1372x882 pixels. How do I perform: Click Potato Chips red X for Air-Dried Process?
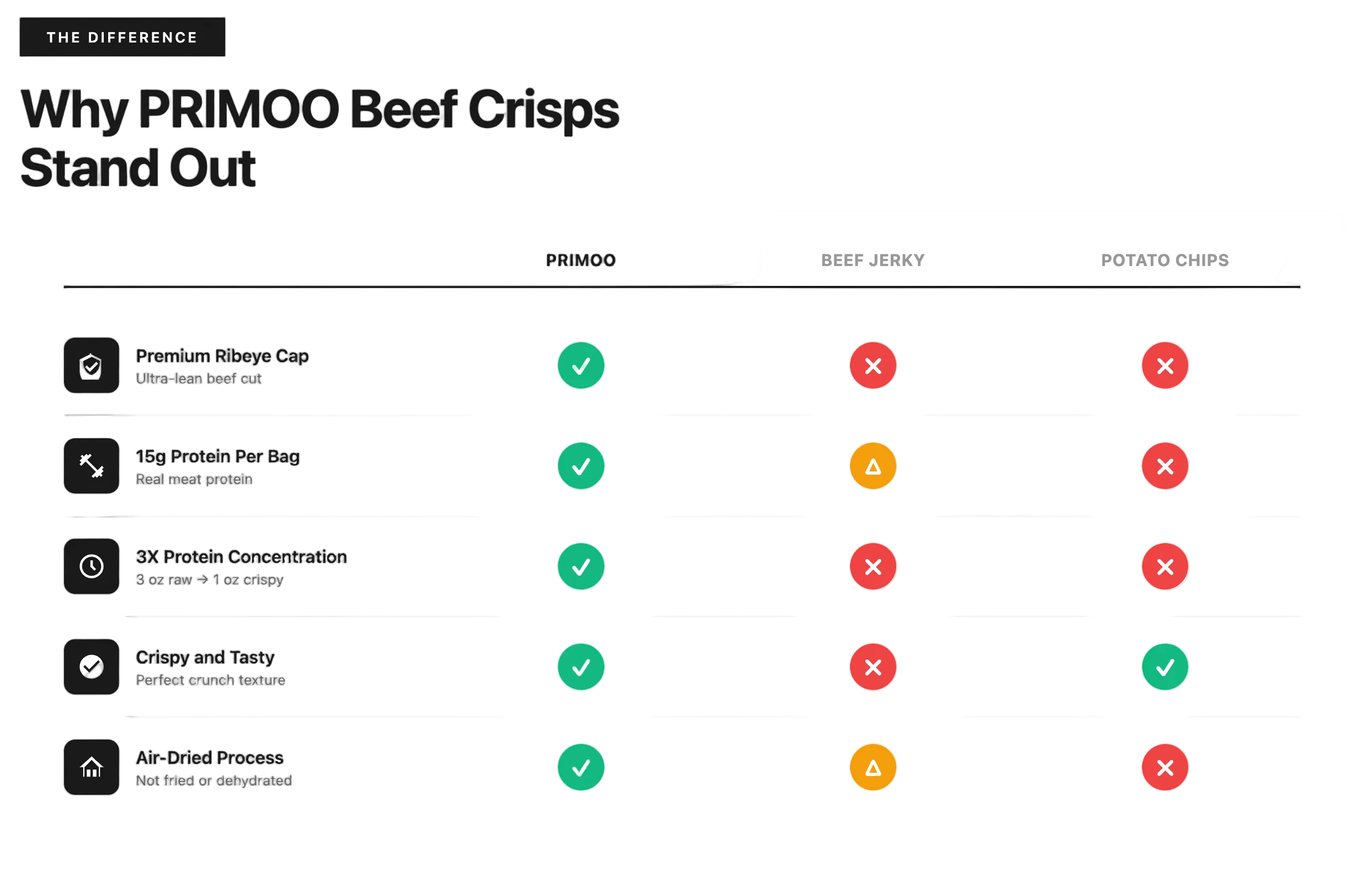click(x=1164, y=767)
